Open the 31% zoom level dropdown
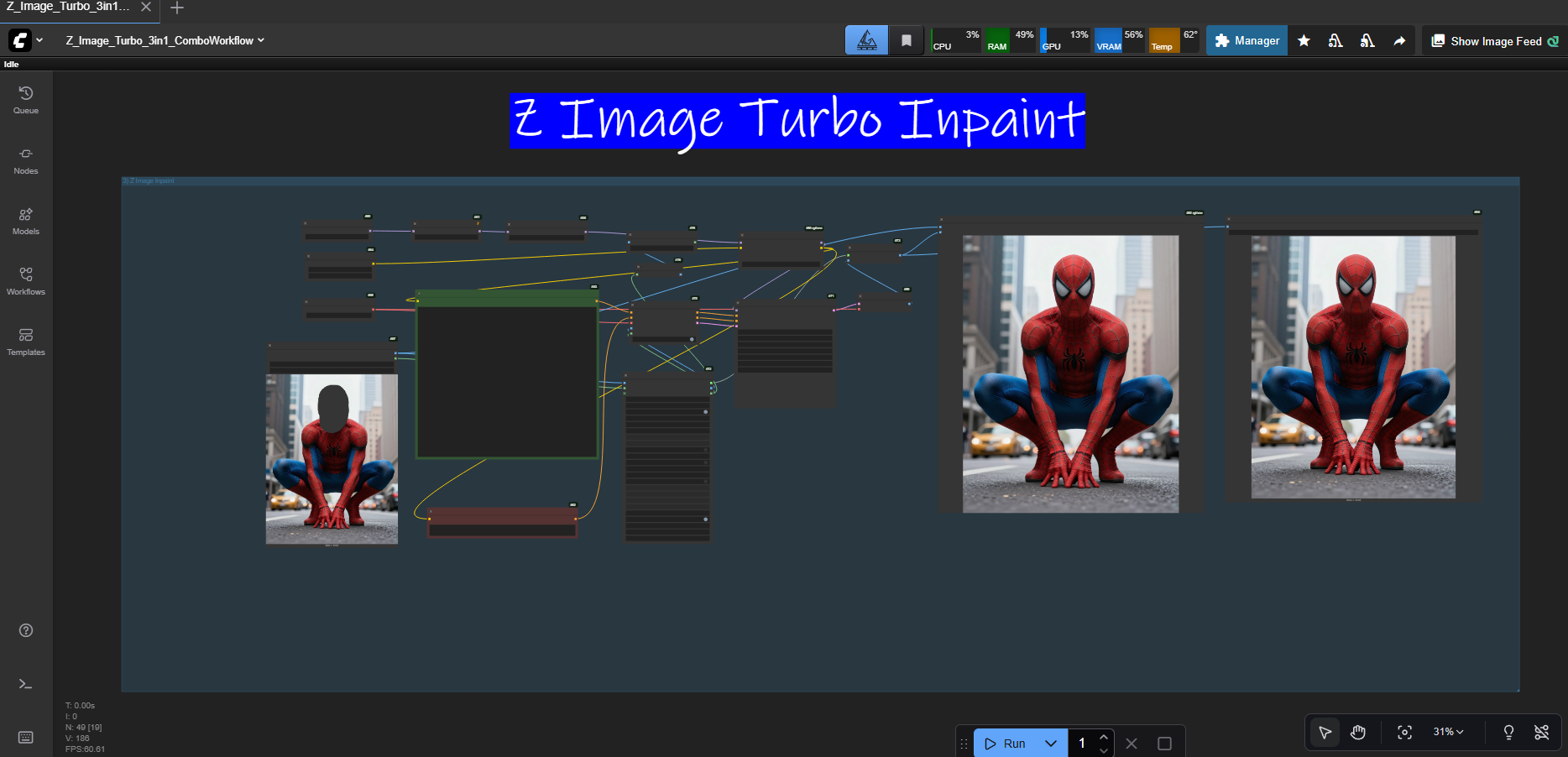 [1448, 732]
